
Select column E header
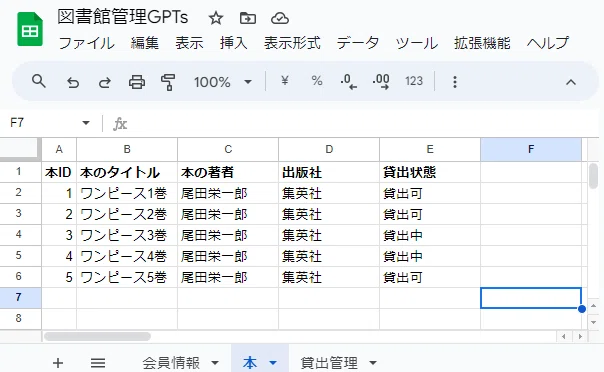pyautogui.click(x=430, y=149)
